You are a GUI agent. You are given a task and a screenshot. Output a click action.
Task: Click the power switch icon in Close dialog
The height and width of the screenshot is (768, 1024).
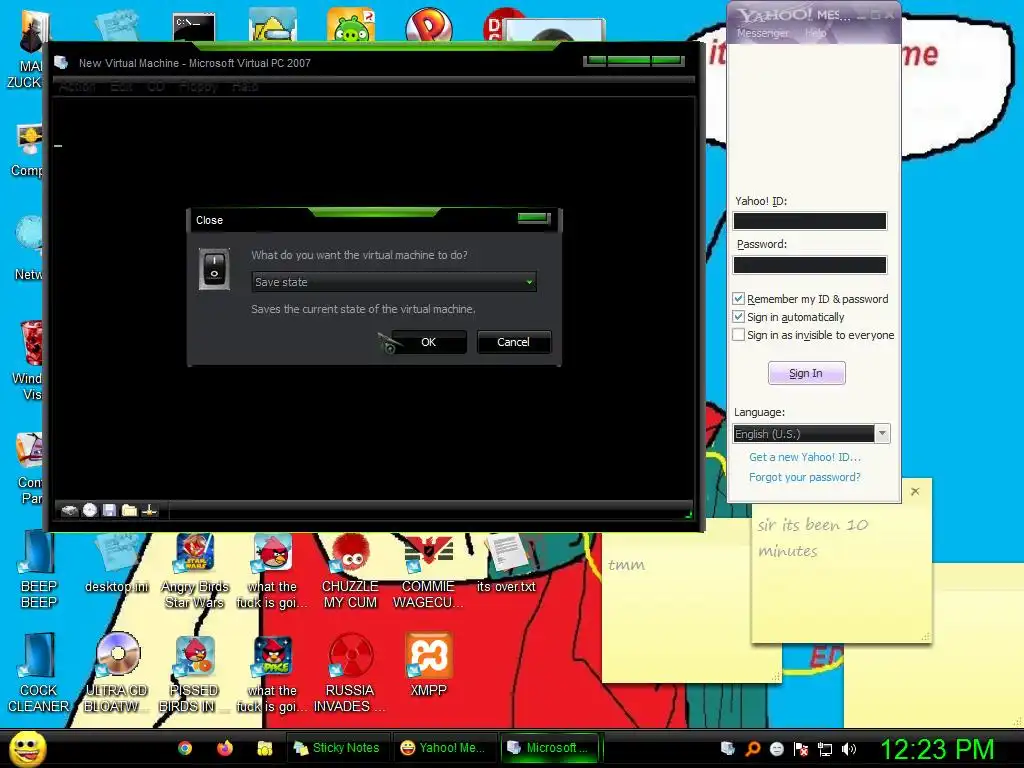[x=214, y=268]
